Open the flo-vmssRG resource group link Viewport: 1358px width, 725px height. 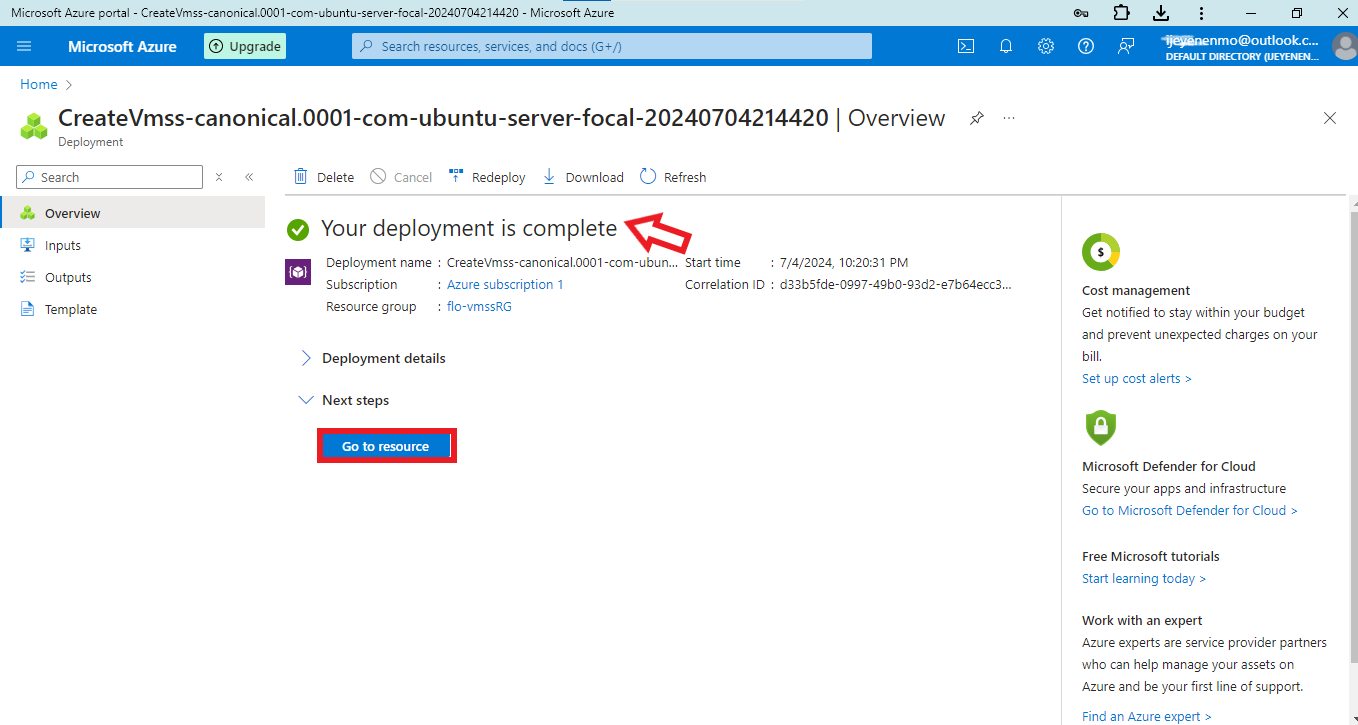click(x=479, y=306)
